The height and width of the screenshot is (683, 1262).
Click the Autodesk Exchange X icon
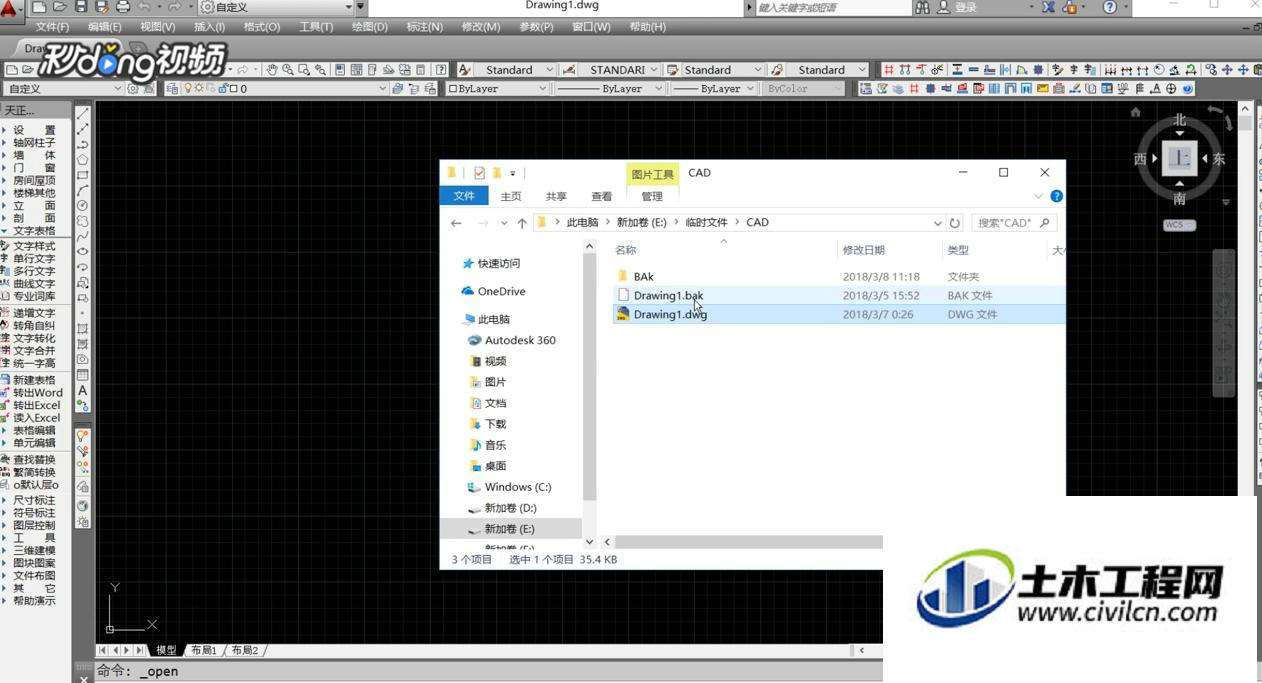click(x=1048, y=7)
